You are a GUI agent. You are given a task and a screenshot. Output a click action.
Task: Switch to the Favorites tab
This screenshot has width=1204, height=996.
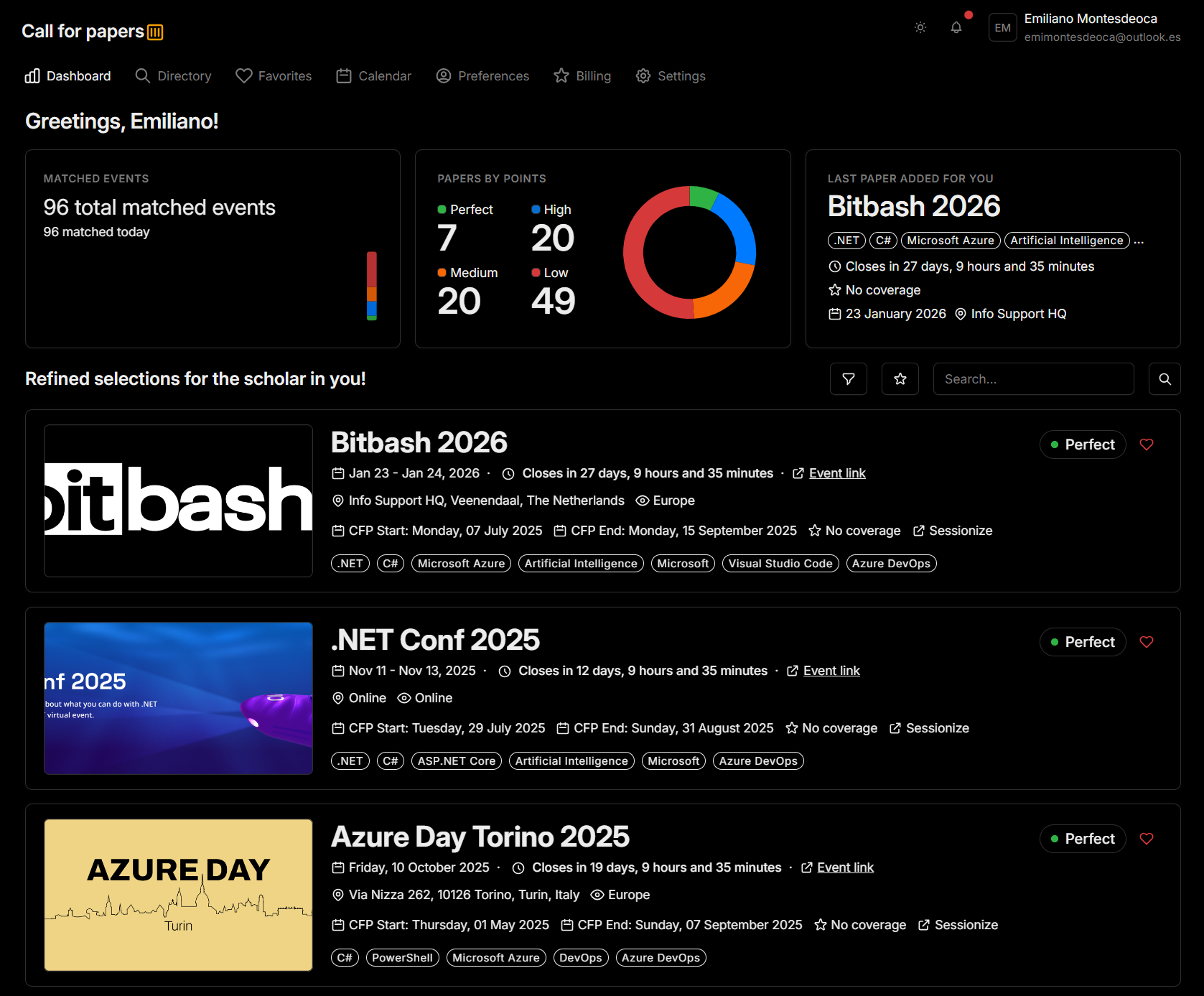(274, 76)
